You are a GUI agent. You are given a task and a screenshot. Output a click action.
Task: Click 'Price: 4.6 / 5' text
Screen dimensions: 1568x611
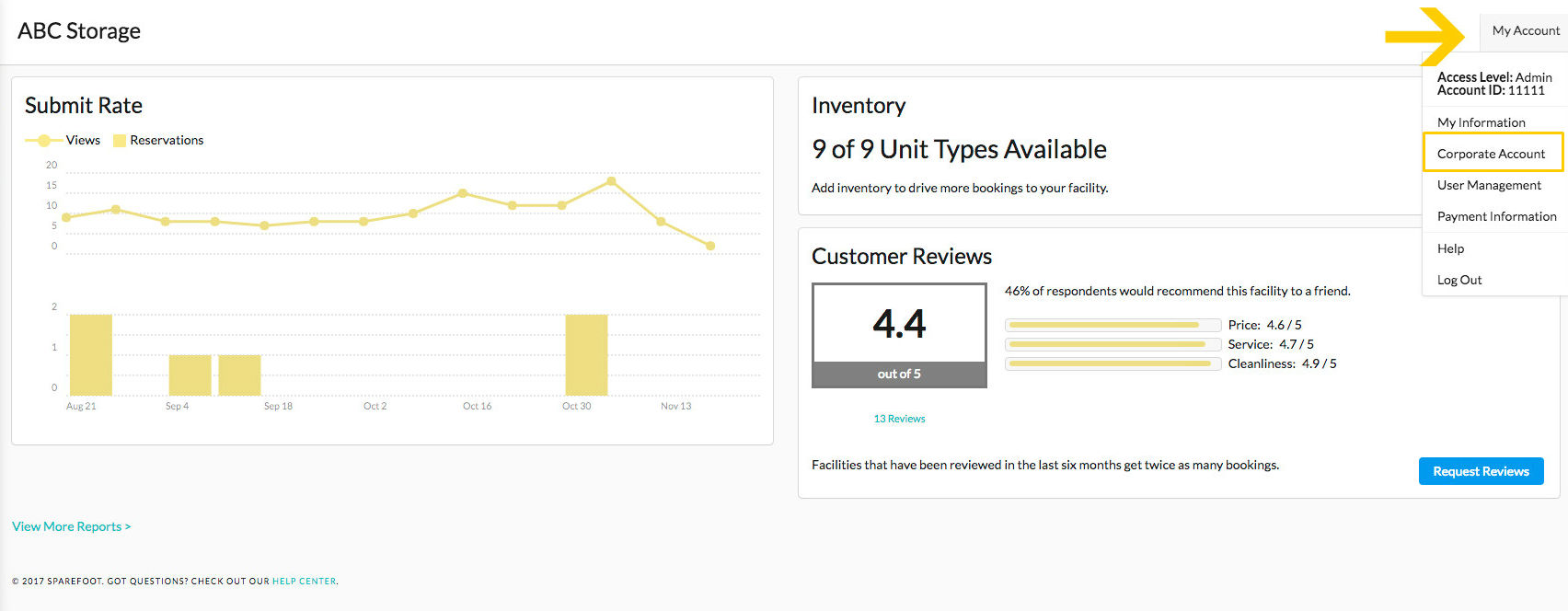(x=1264, y=325)
